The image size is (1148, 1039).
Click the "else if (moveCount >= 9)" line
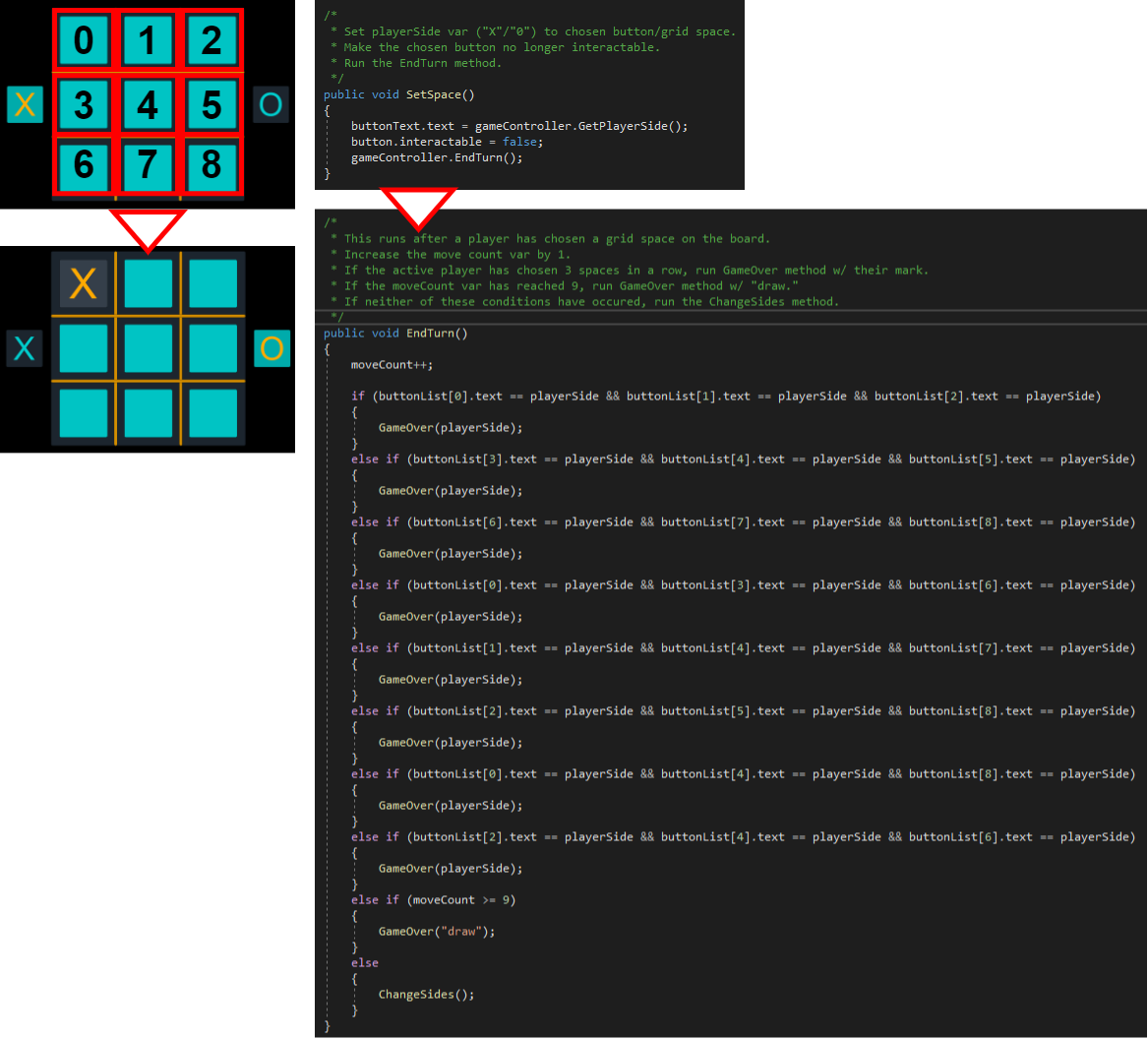pos(434,900)
